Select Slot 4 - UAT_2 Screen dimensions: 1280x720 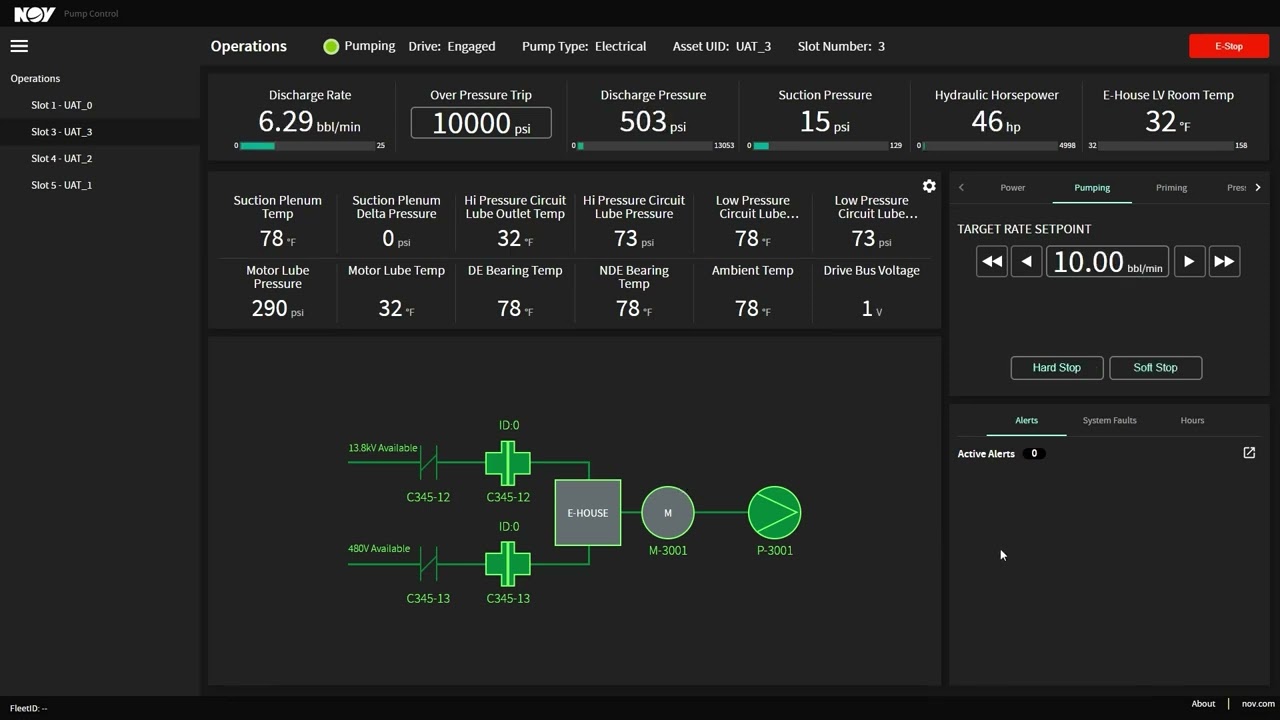(x=100, y=158)
